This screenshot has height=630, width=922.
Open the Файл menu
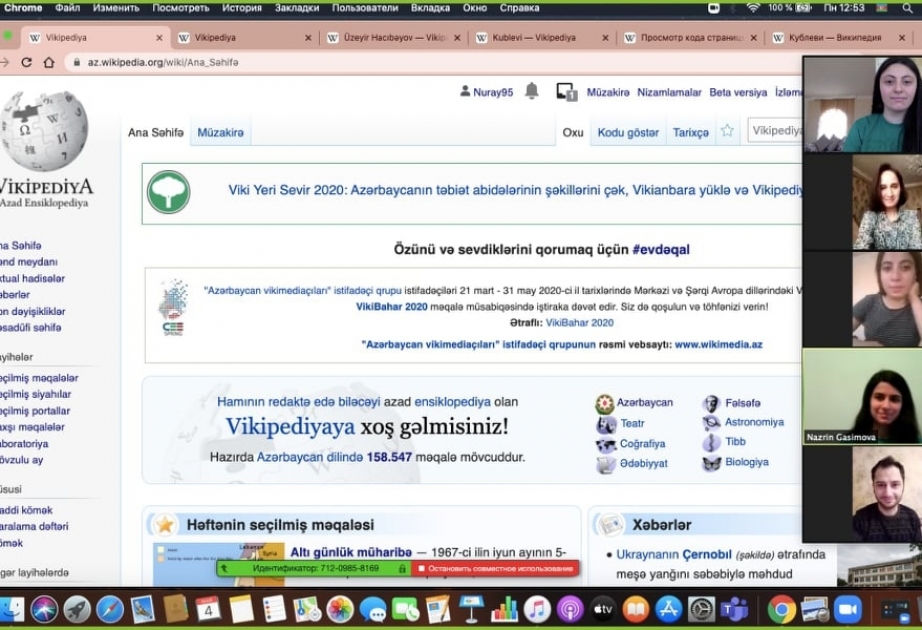click(x=68, y=8)
